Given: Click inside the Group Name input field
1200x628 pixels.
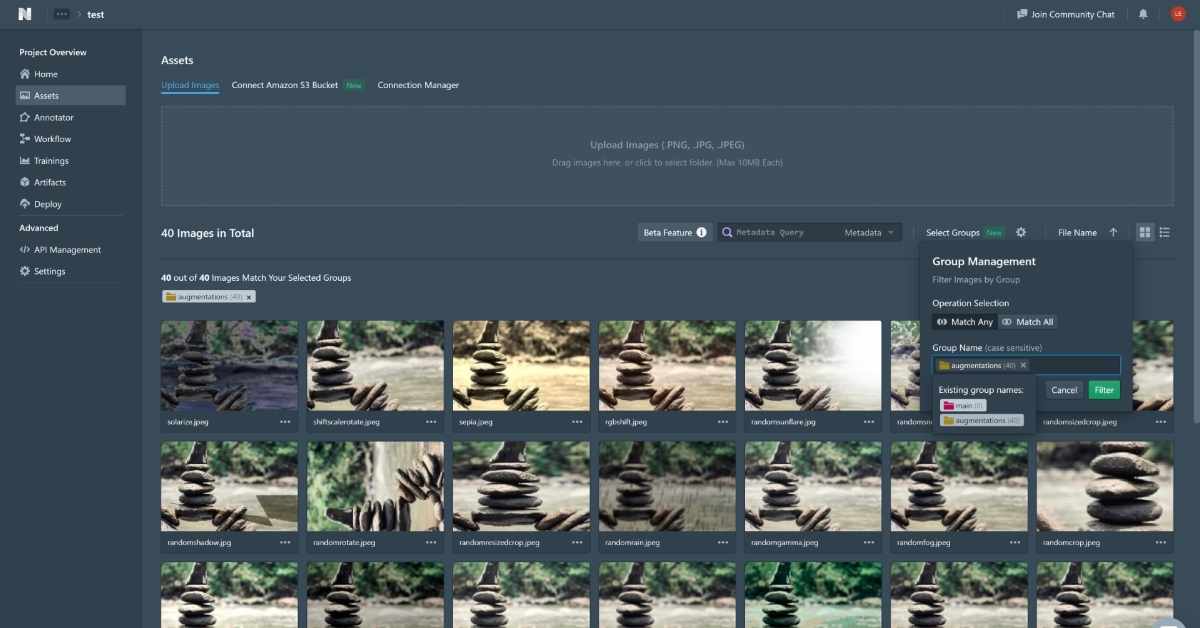Looking at the screenshot, I should click(1026, 365).
